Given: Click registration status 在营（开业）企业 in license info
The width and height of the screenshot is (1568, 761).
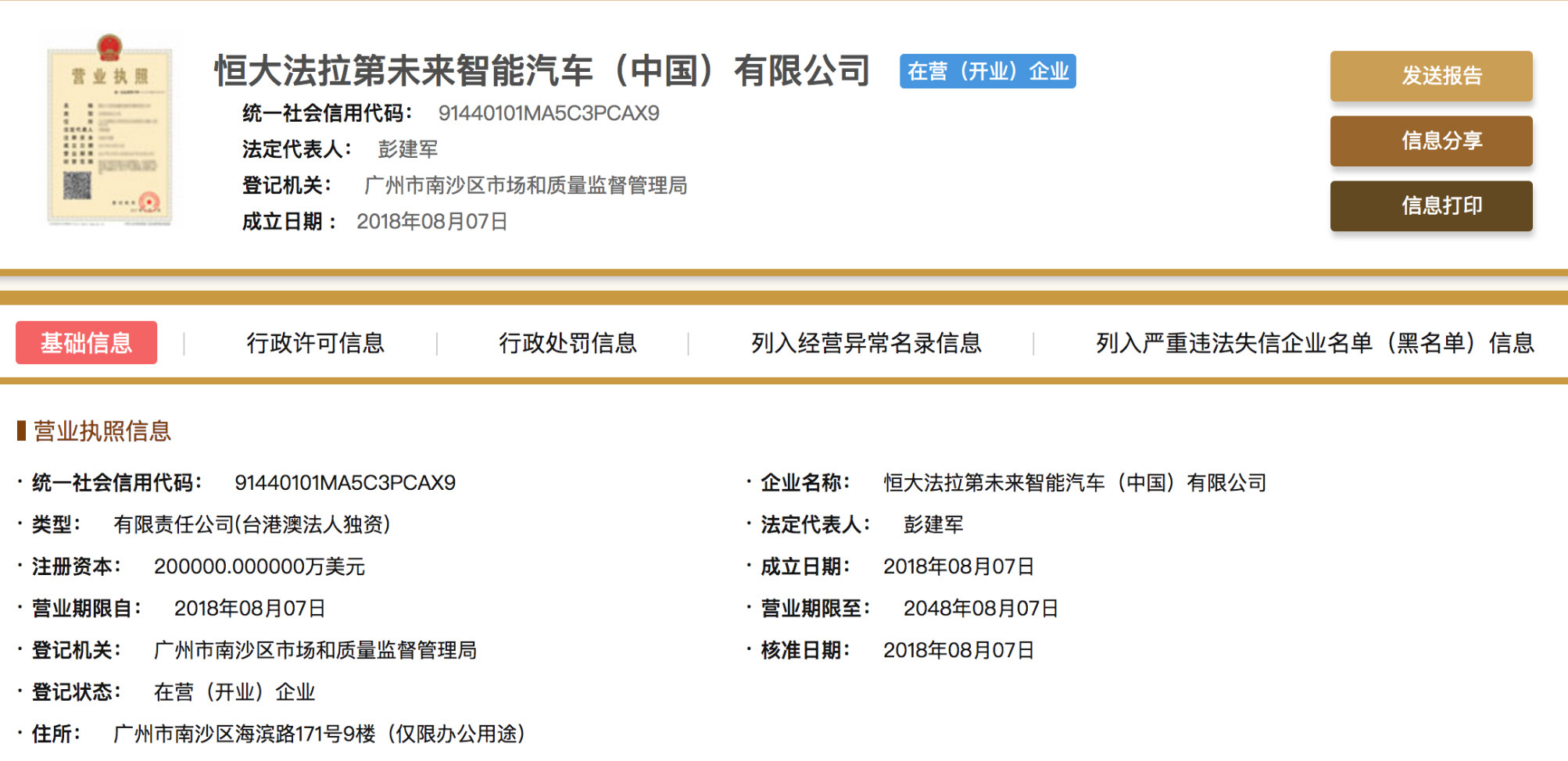Looking at the screenshot, I should point(234,692).
